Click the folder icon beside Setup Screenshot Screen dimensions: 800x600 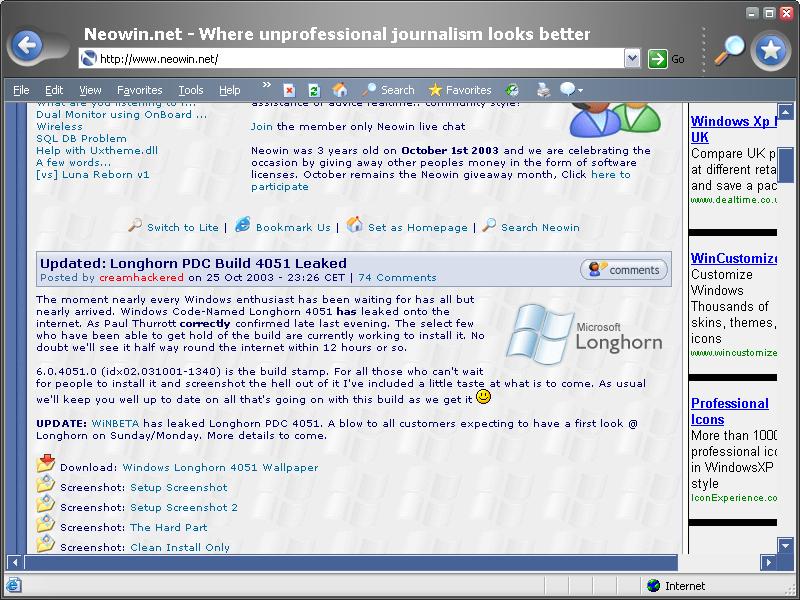46,484
